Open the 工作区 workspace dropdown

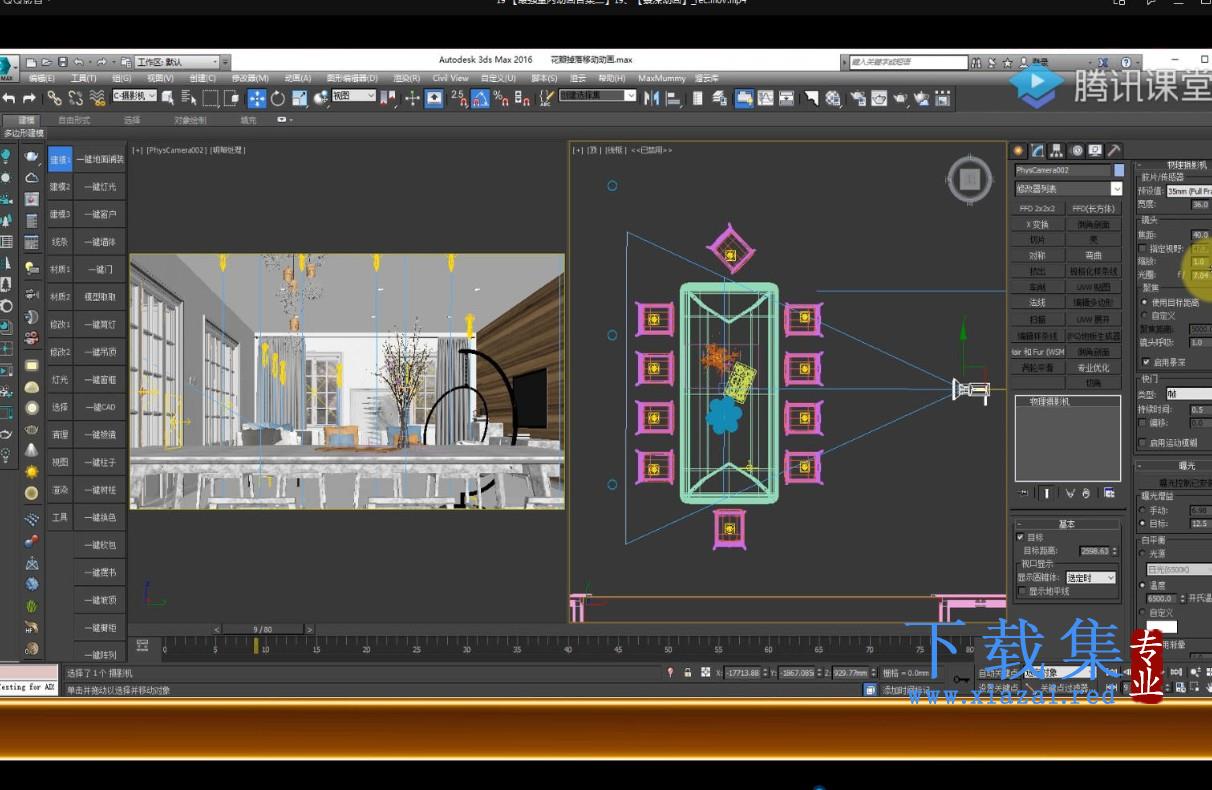coord(177,62)
